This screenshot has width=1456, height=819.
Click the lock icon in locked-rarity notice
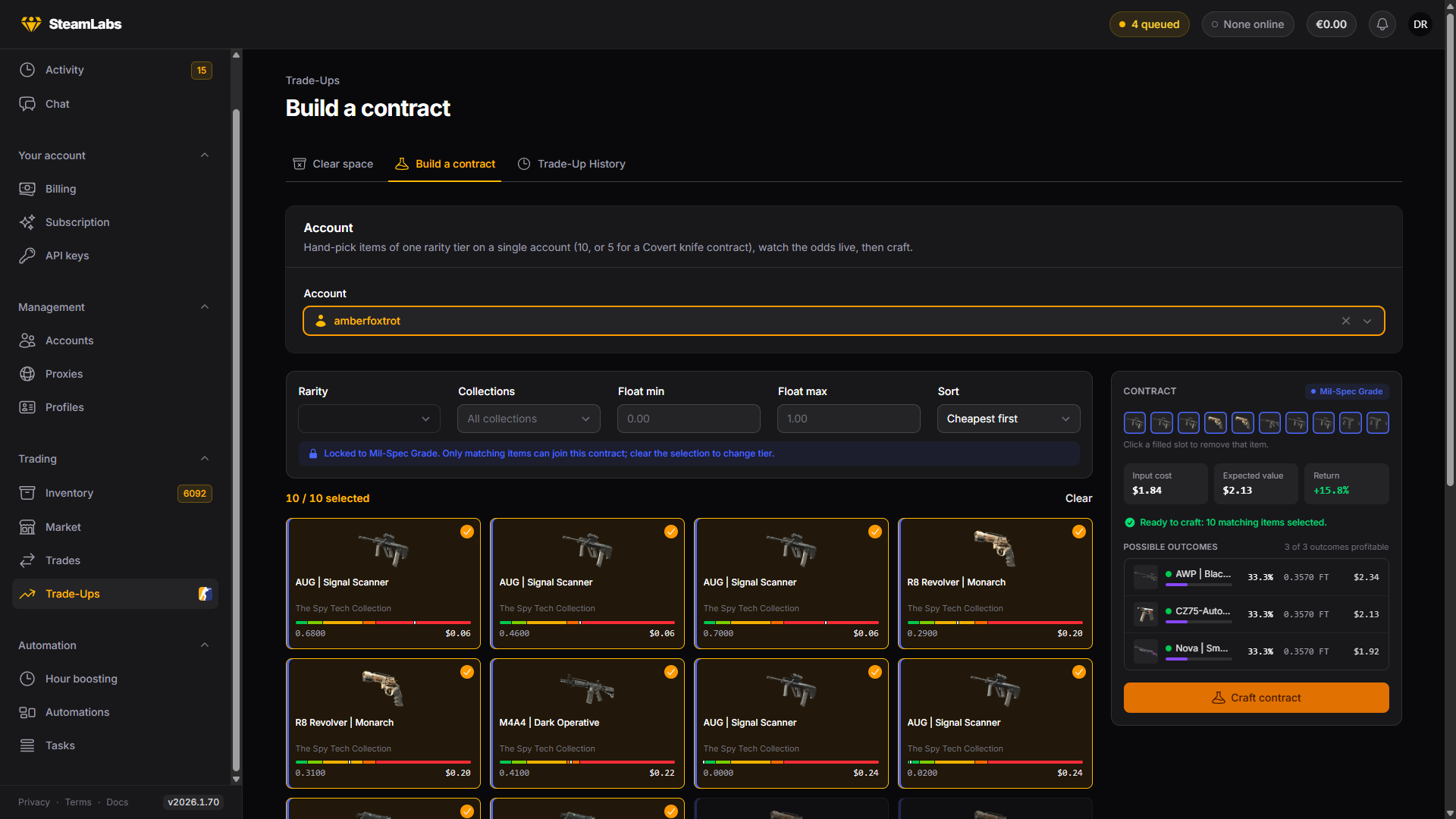(x=313, y=453)
